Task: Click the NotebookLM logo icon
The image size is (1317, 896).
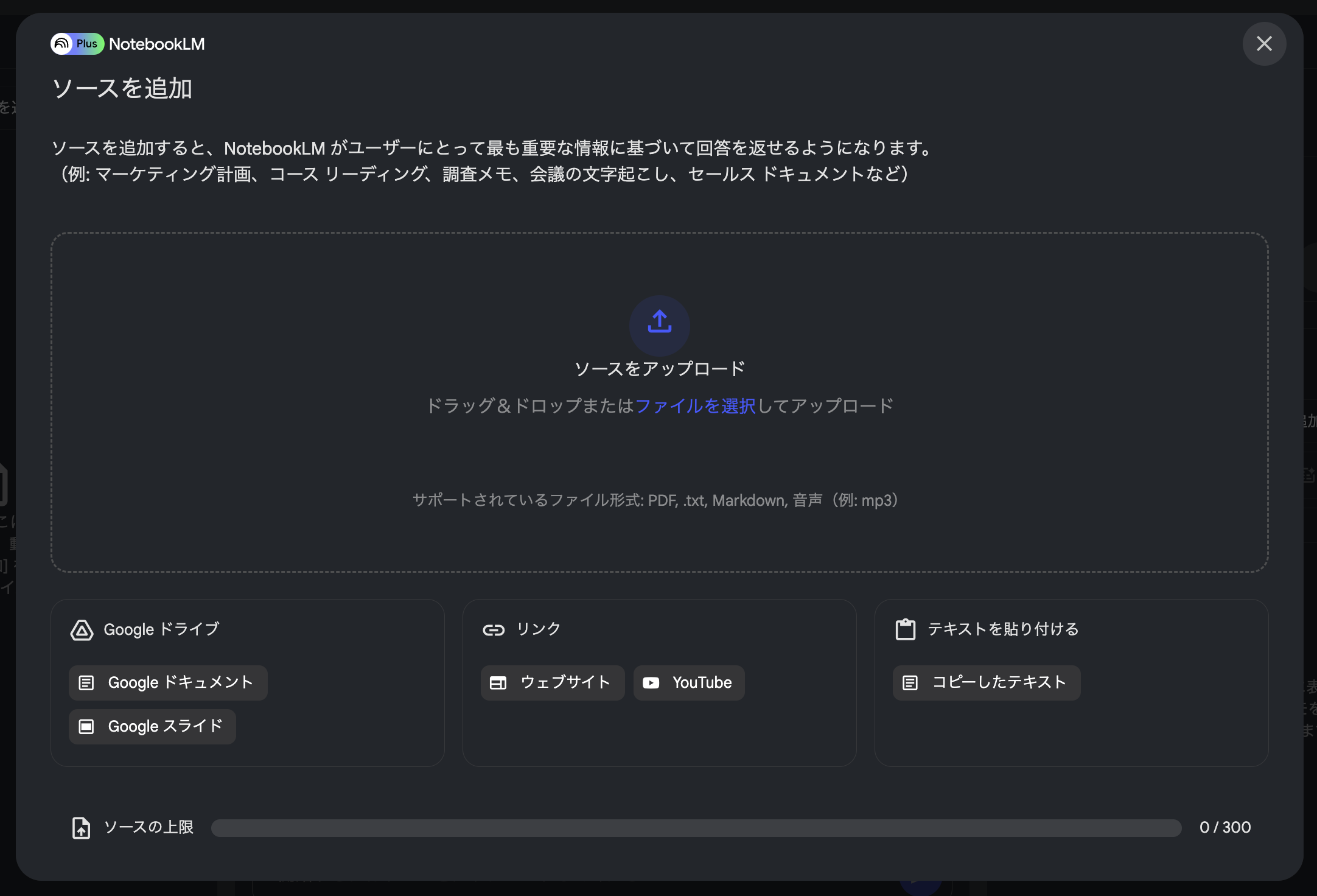Action: [63, 43]
